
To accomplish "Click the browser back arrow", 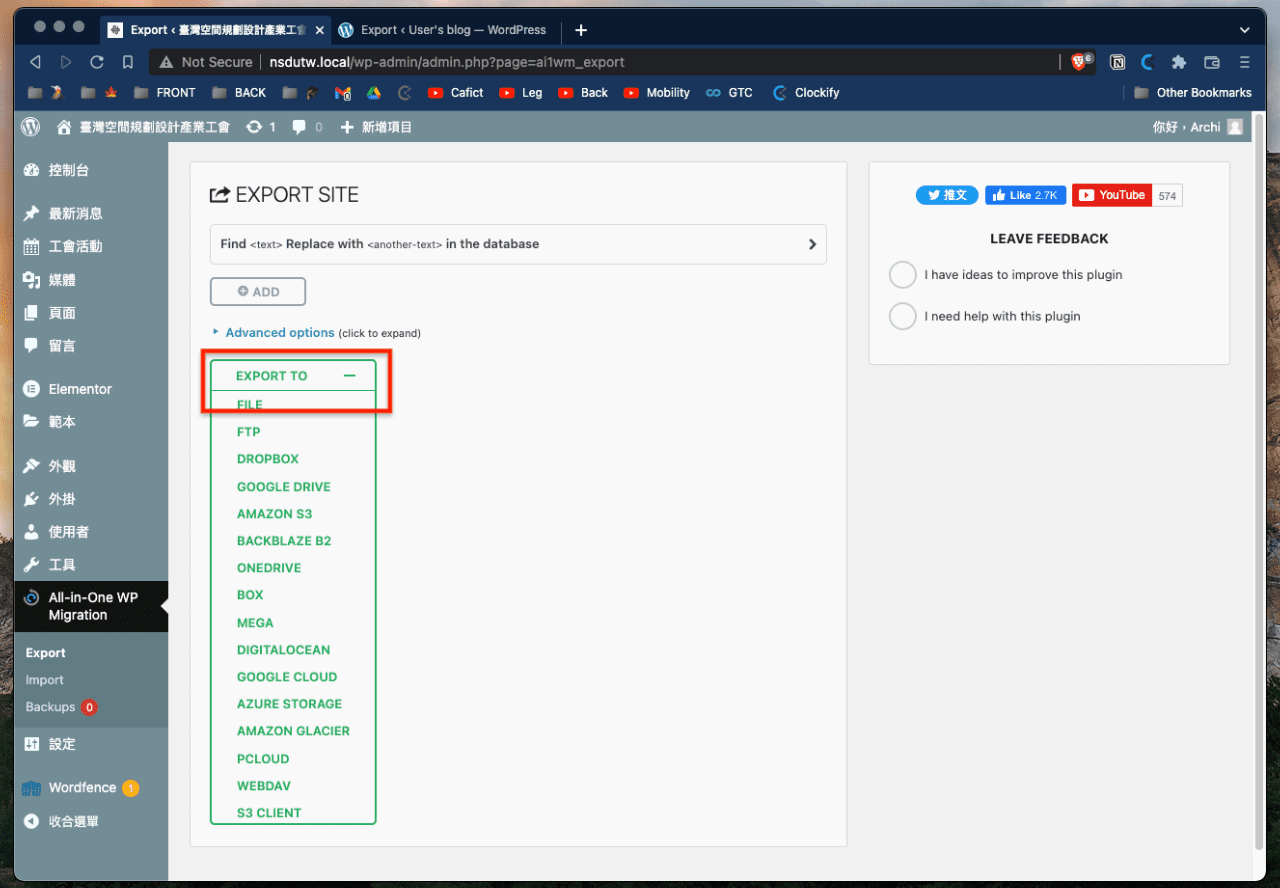I will click(x=36, y=62).
